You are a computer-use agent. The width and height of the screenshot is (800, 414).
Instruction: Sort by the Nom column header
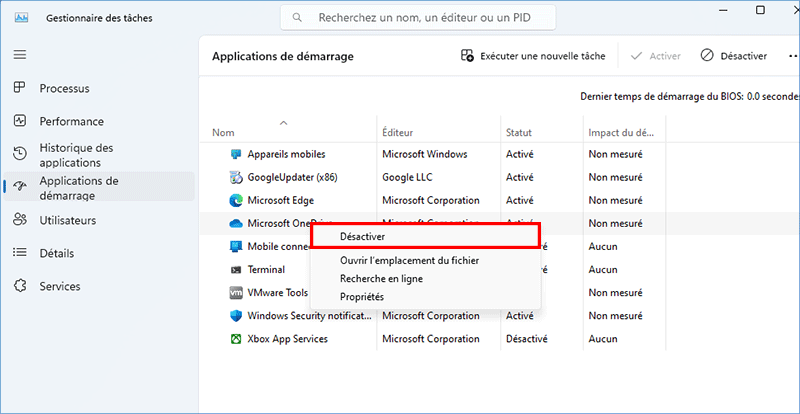coord(223,132)
